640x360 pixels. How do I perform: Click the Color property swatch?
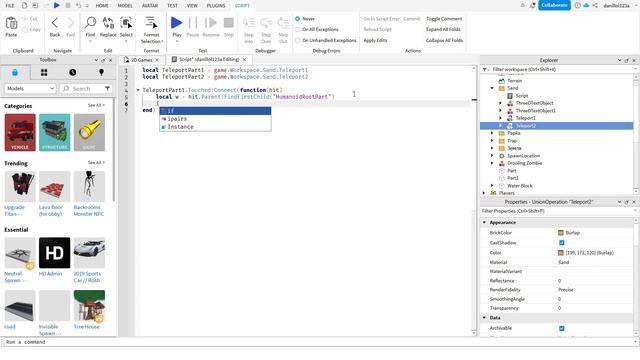tap(561, 253)
